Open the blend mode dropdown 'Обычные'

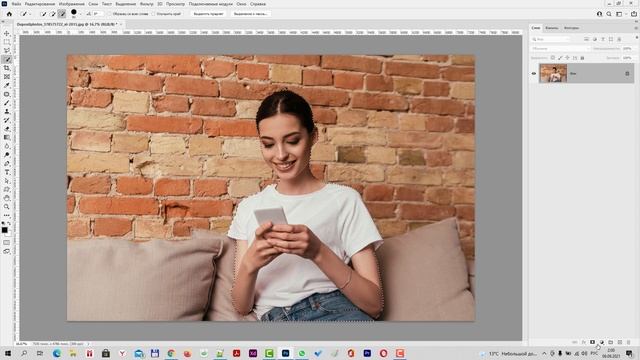tap(560, 49)
